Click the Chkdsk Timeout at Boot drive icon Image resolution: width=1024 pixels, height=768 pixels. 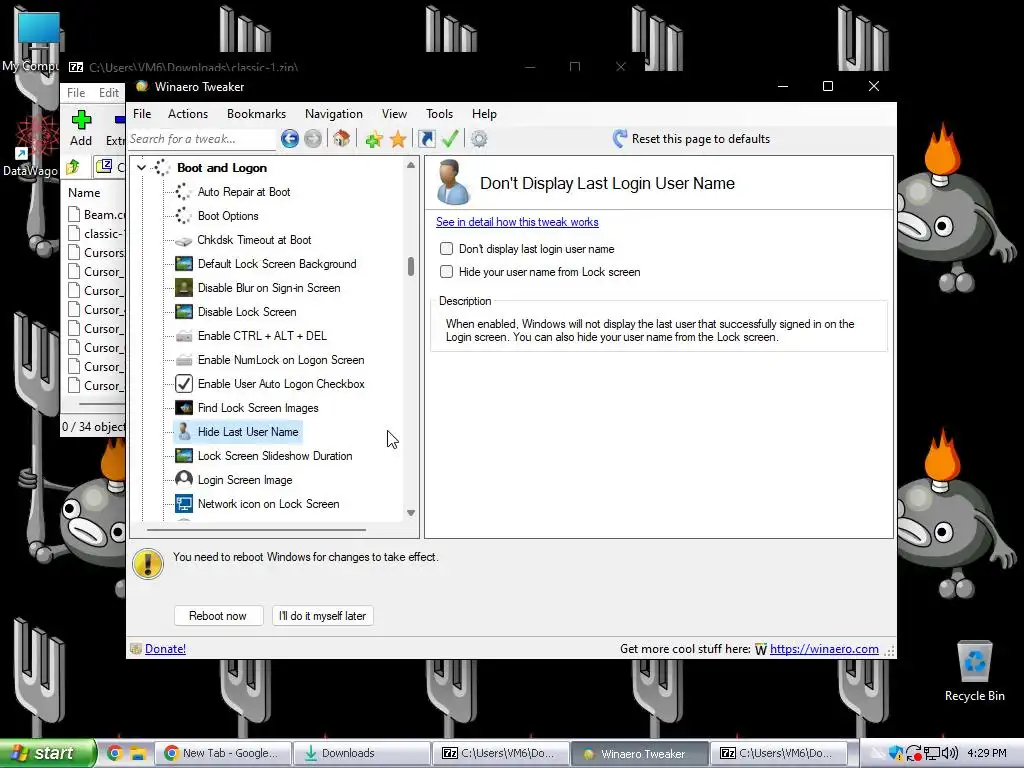pyautogui.click(x=184, y=240)
